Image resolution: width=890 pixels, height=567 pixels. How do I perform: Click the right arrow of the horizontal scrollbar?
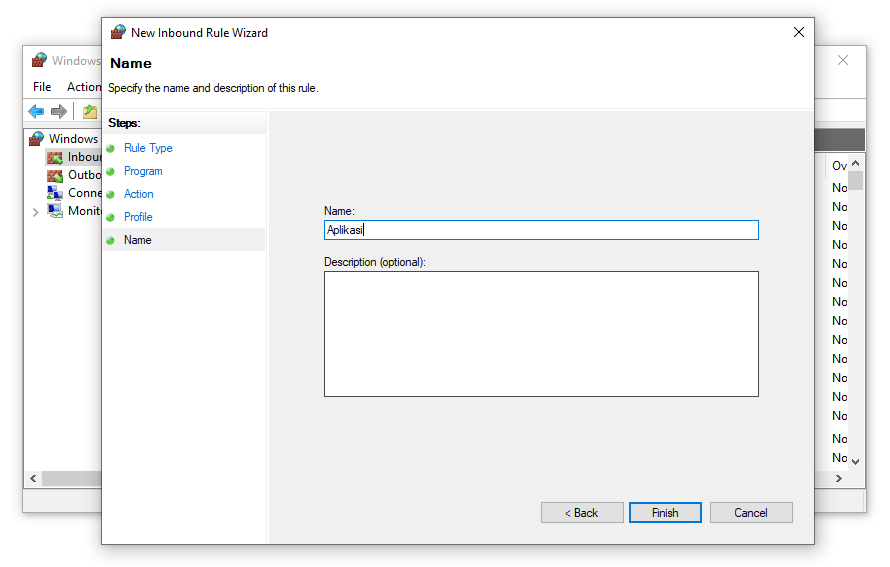(x=839, y=478)
